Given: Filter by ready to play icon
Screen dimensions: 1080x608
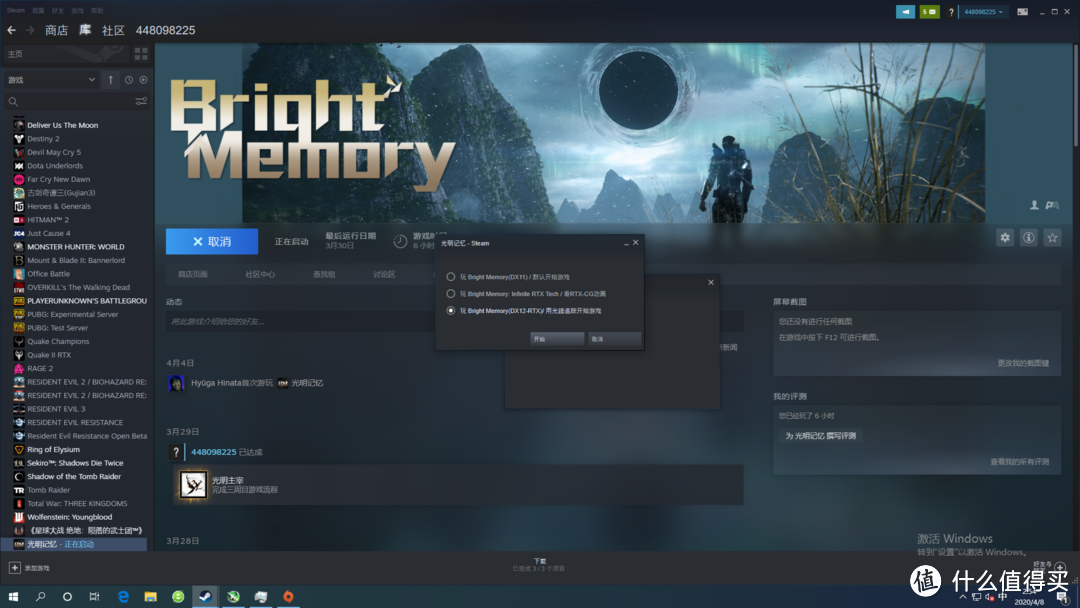Looking at the screenshot, I should [x=143, y=80].
